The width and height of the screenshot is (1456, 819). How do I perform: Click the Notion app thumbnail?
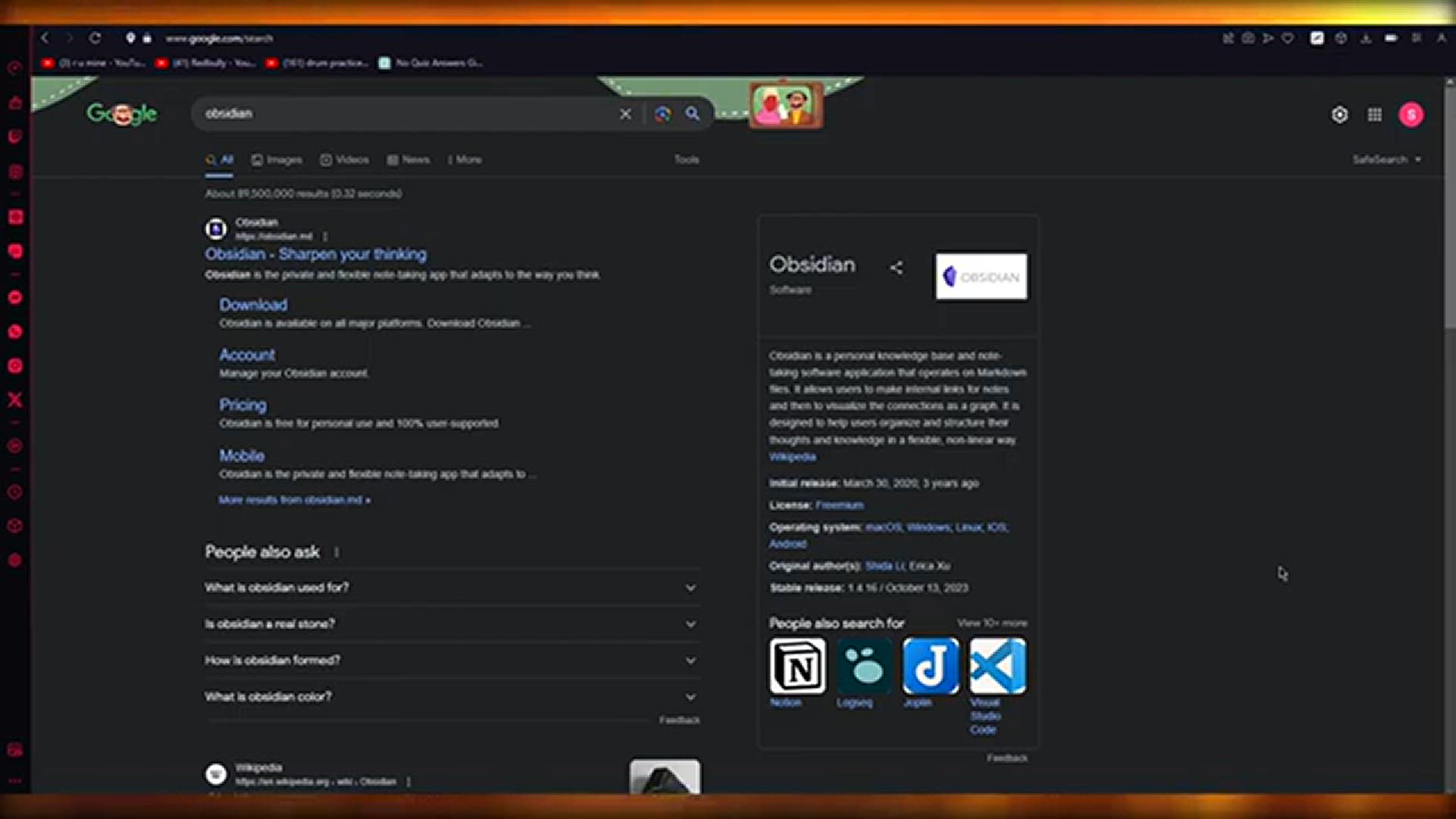coord(798,666)
